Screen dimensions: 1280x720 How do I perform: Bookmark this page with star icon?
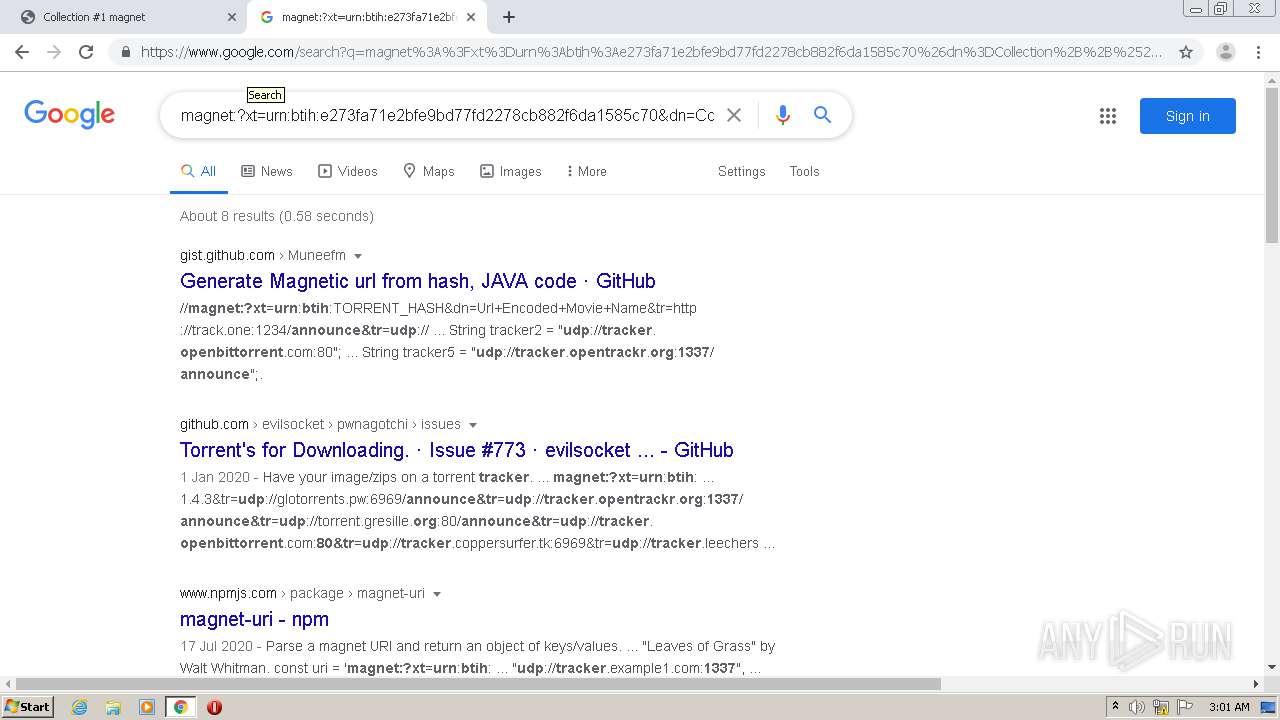1186,52
